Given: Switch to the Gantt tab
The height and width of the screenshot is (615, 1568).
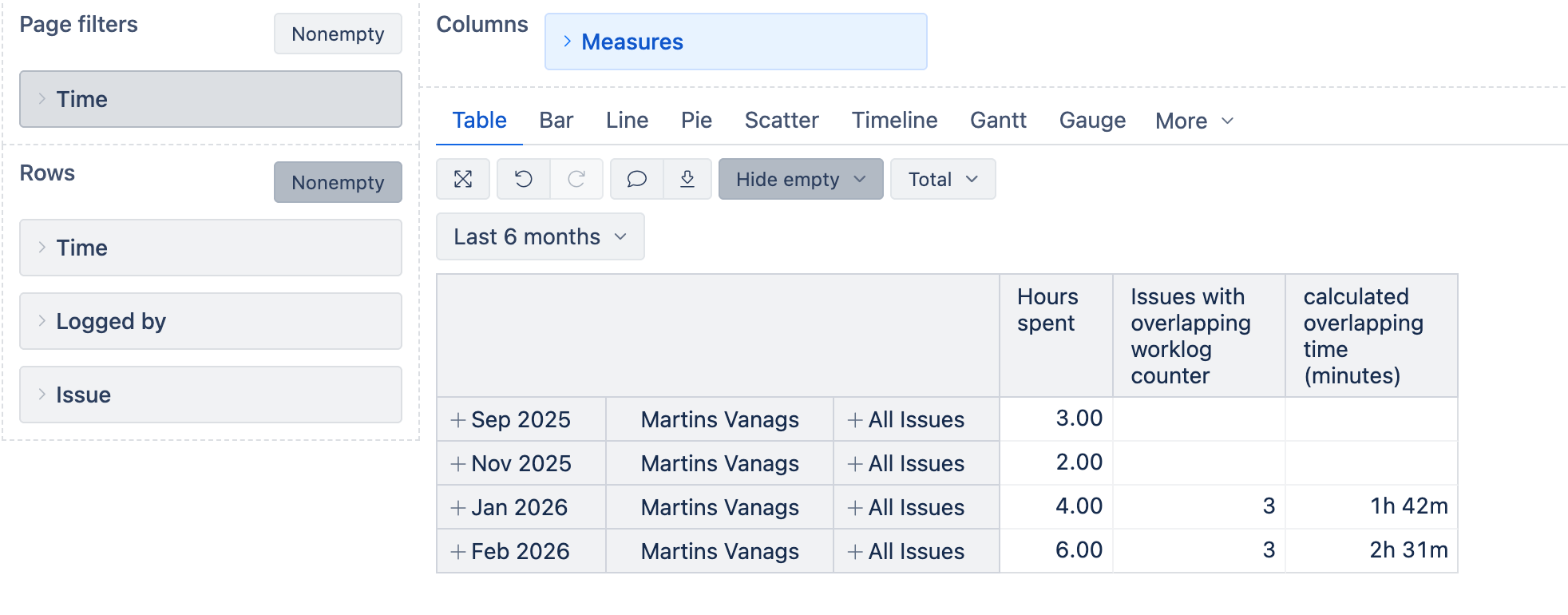Looking at the screenshot, I should (998, 121).
